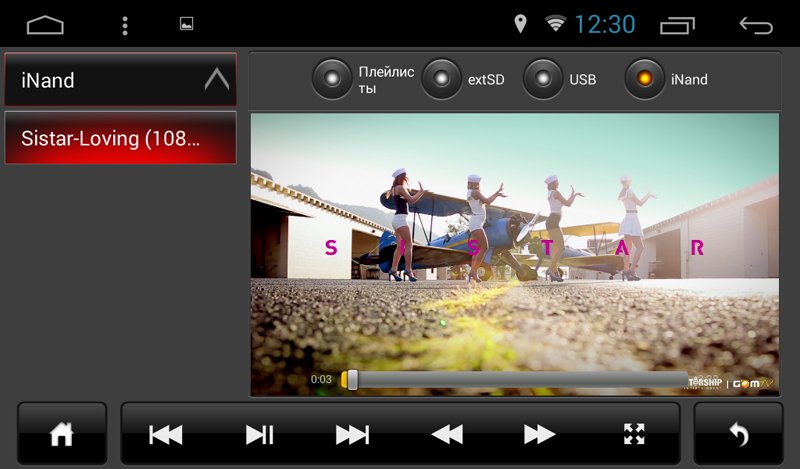Play the Sistar-Loving video file

pos(120,138)
